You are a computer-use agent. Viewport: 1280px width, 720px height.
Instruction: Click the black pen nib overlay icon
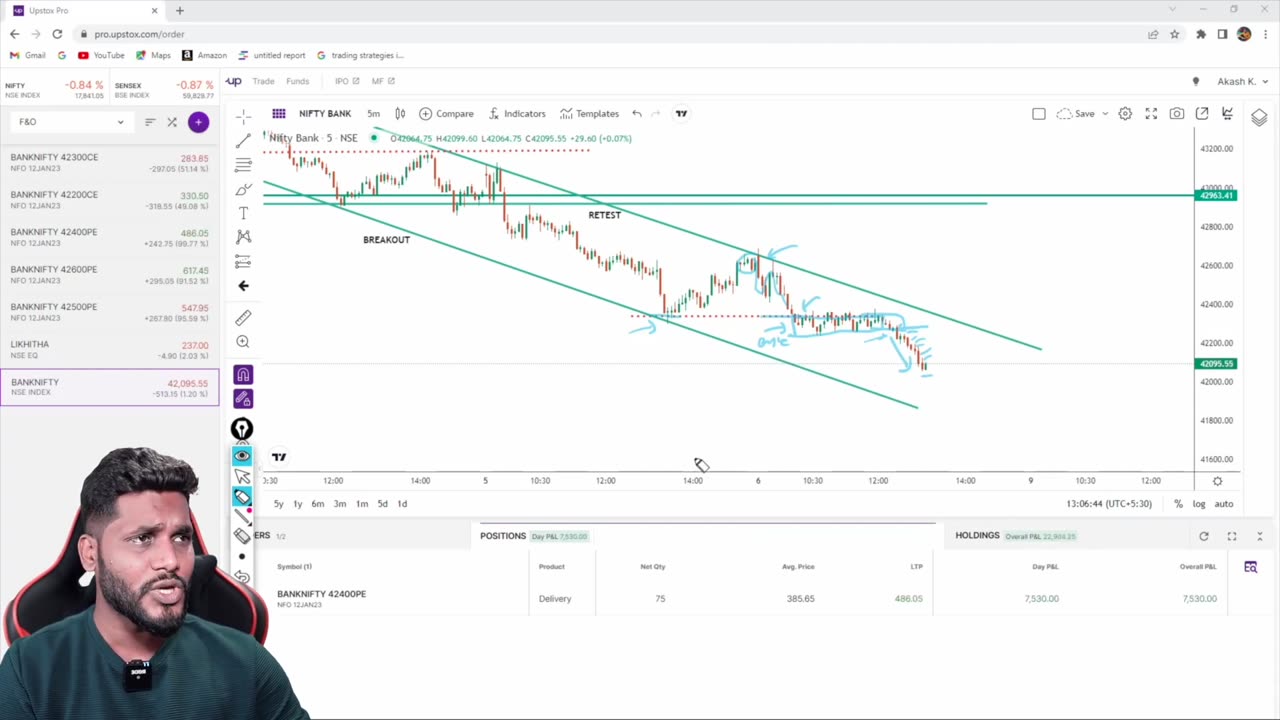[x=242, y=430]
